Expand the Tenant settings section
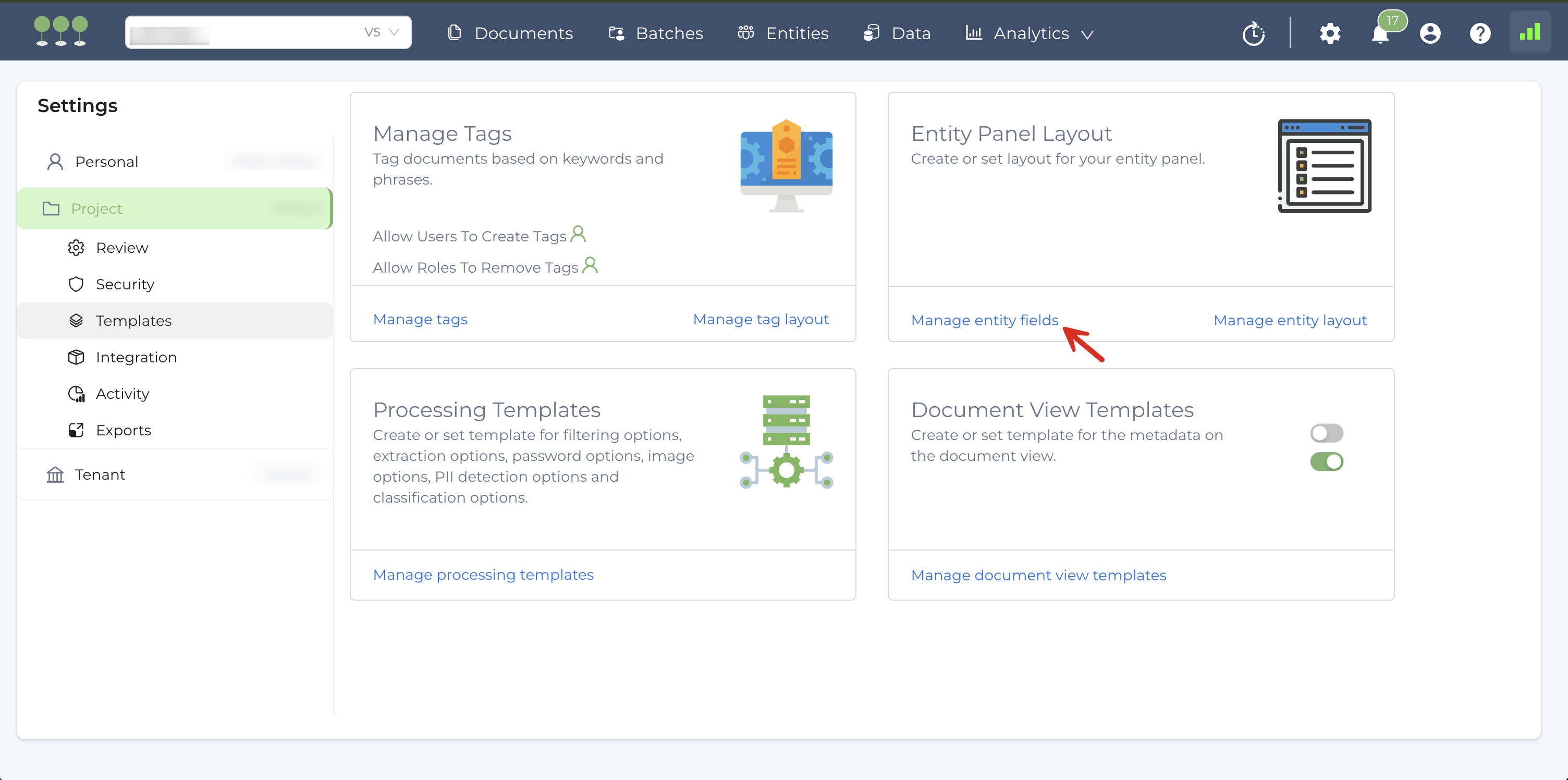Screen dimensions: 1568x780 tap(100, 474)
